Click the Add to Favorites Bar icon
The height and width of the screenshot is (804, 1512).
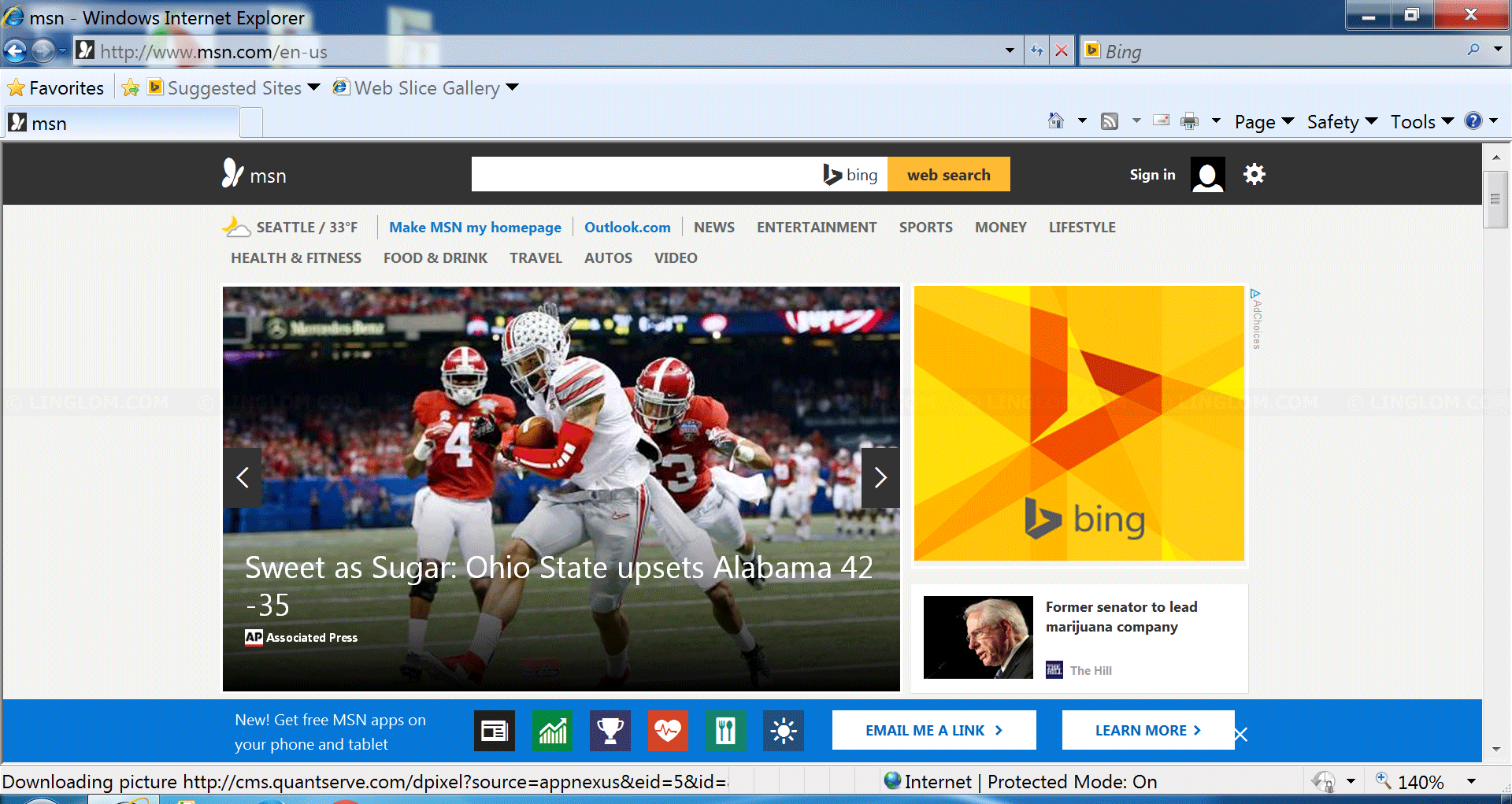[x=131, y=87]
